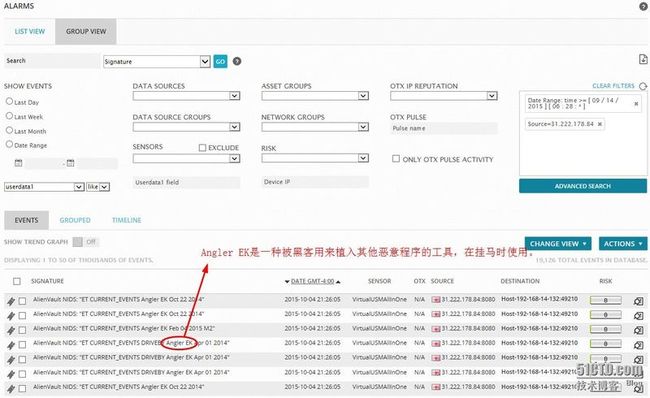Check the first event row checkbox
Screen dimensions: 650x398
pyautogui.click(x=22, y=301)
